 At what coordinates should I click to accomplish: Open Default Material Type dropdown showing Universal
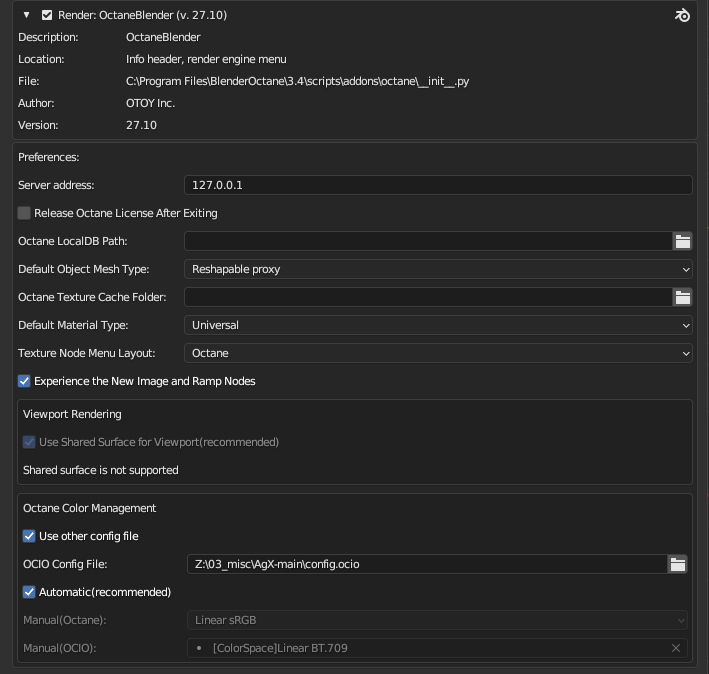pos(438,325)
